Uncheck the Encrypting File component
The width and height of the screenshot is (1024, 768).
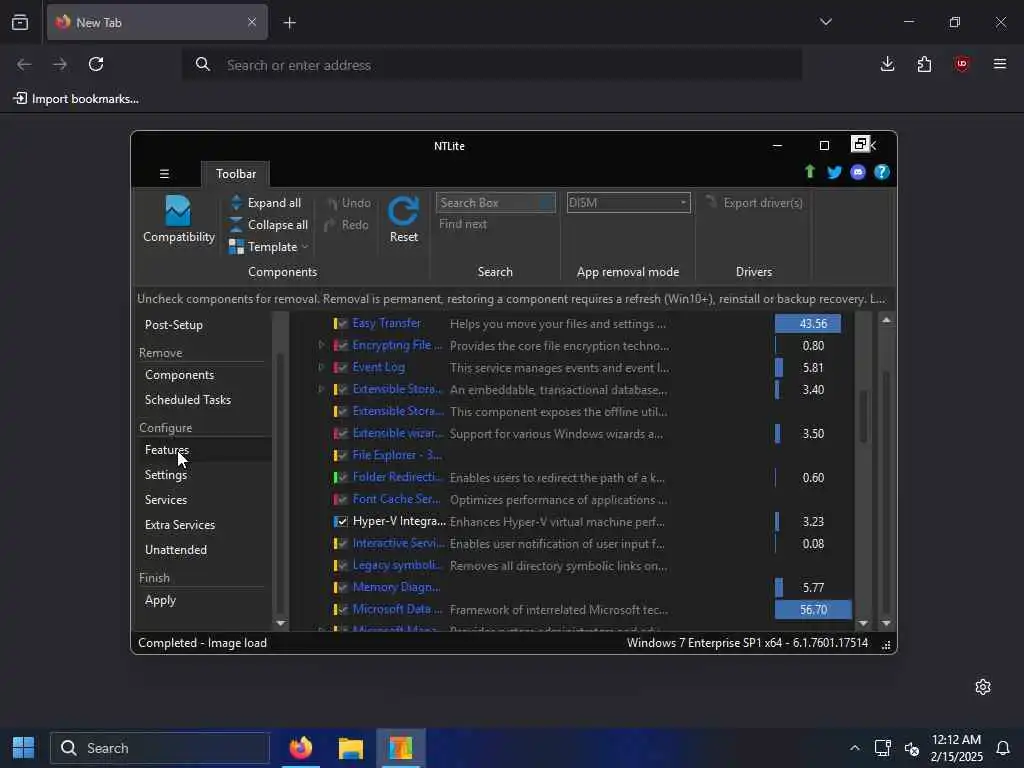342,345
